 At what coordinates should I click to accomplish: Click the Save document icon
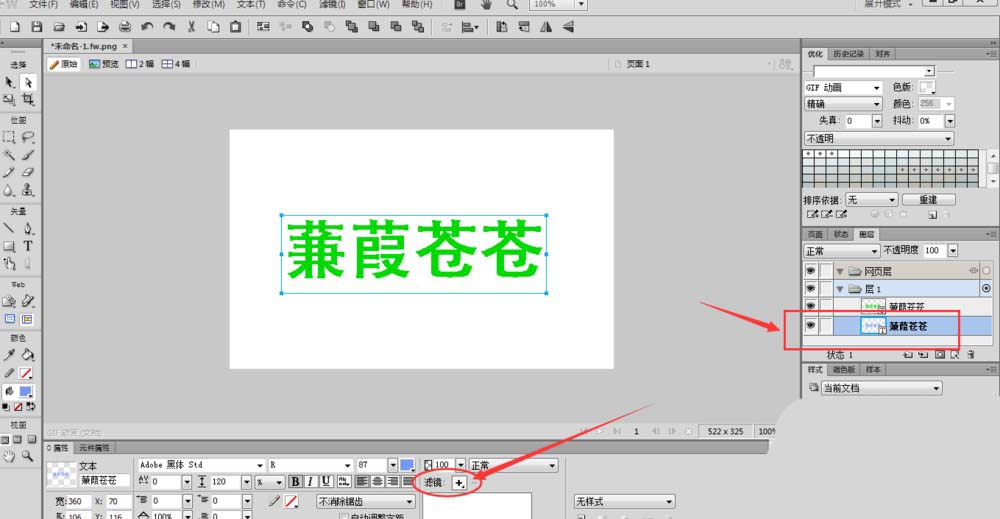tap(36, 26)
